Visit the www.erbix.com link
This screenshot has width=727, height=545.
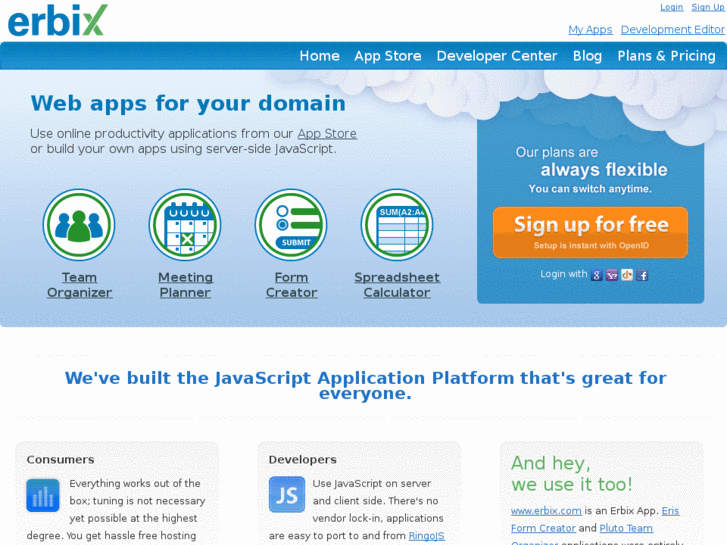[x=546, y=511]
